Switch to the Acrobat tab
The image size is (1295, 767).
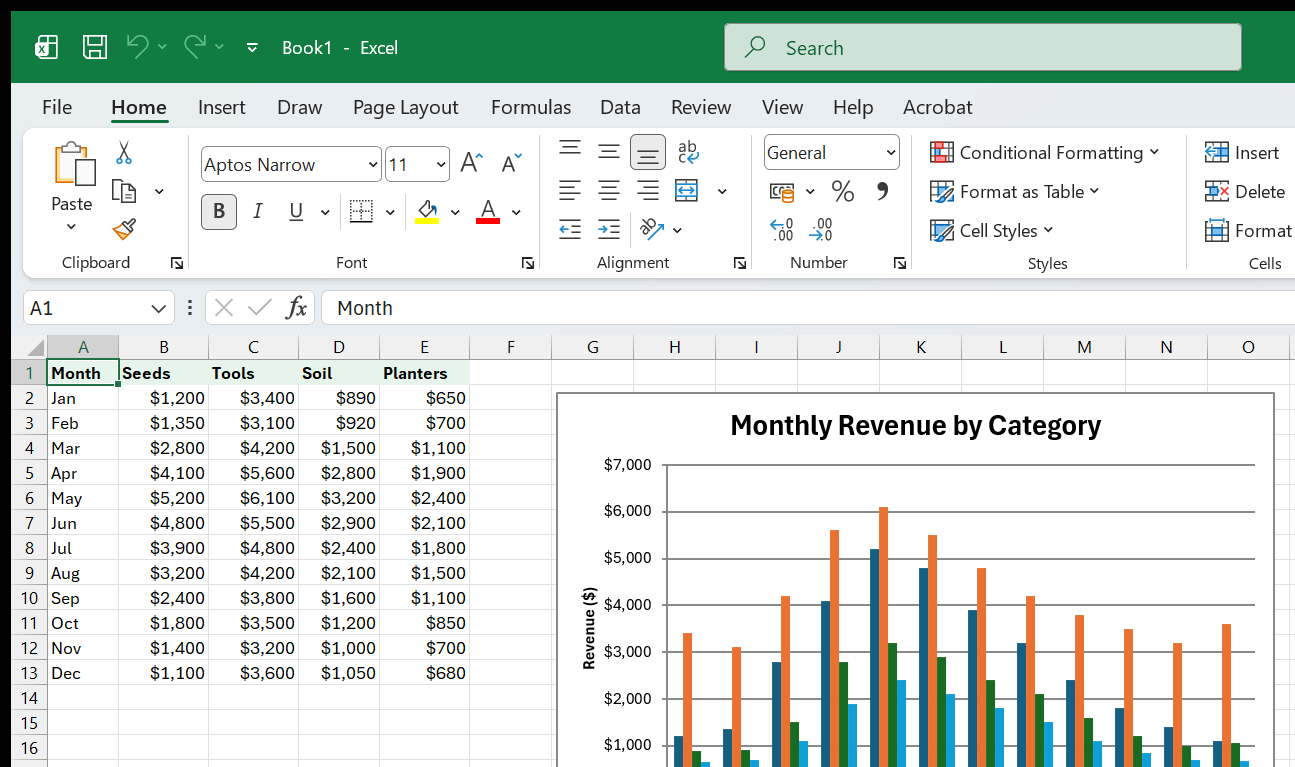[938, 107]
